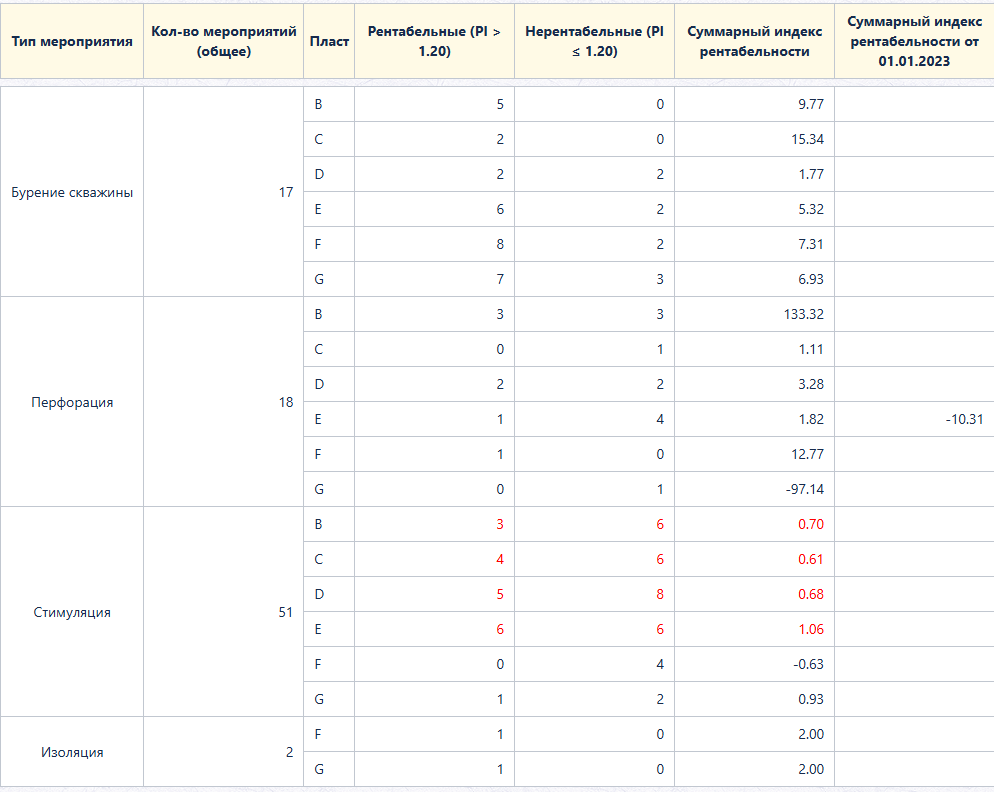The height and width of the screenshot is (792, 994).
Task: Select 'Рентабельные (PI > 1.20)' header
Action: pyautogui.click(x=434, y=41)
